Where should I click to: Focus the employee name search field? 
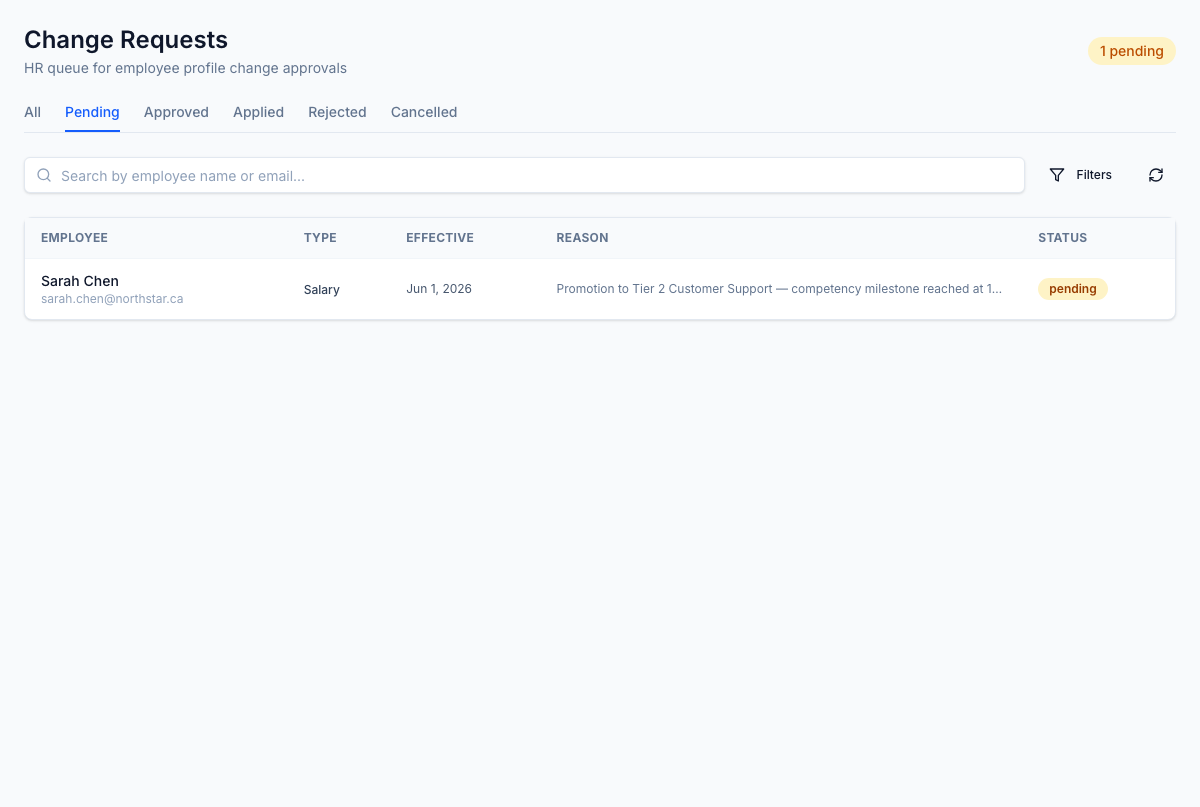tap(524, 175)
